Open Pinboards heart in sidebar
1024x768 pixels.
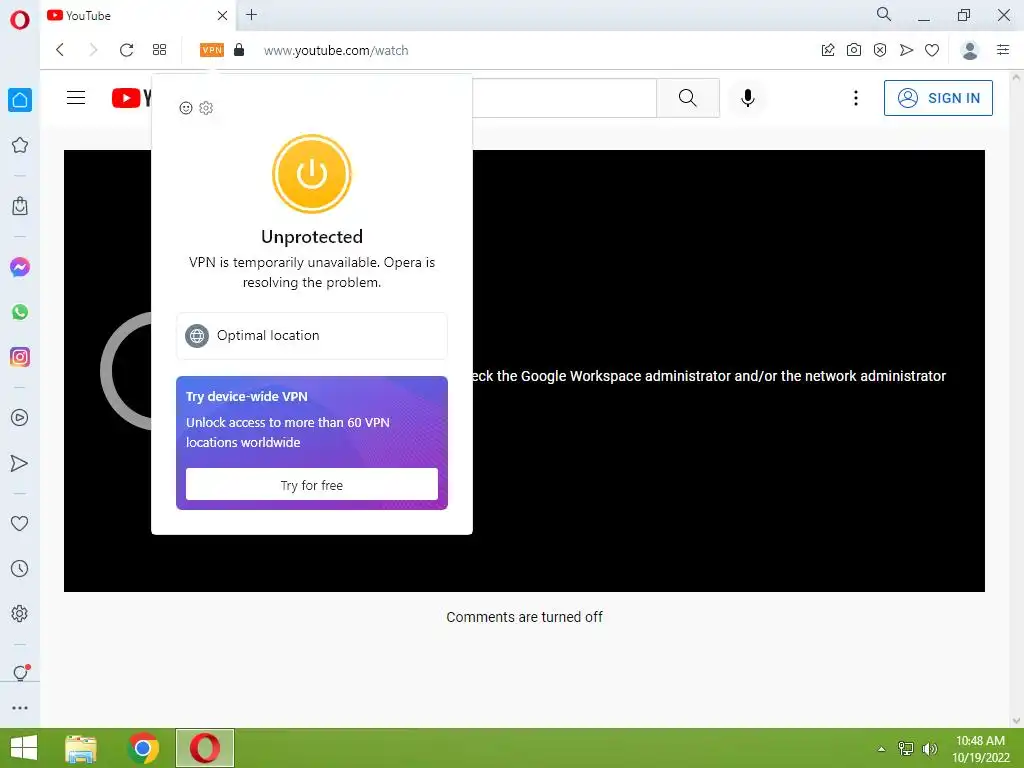[20, 523]
